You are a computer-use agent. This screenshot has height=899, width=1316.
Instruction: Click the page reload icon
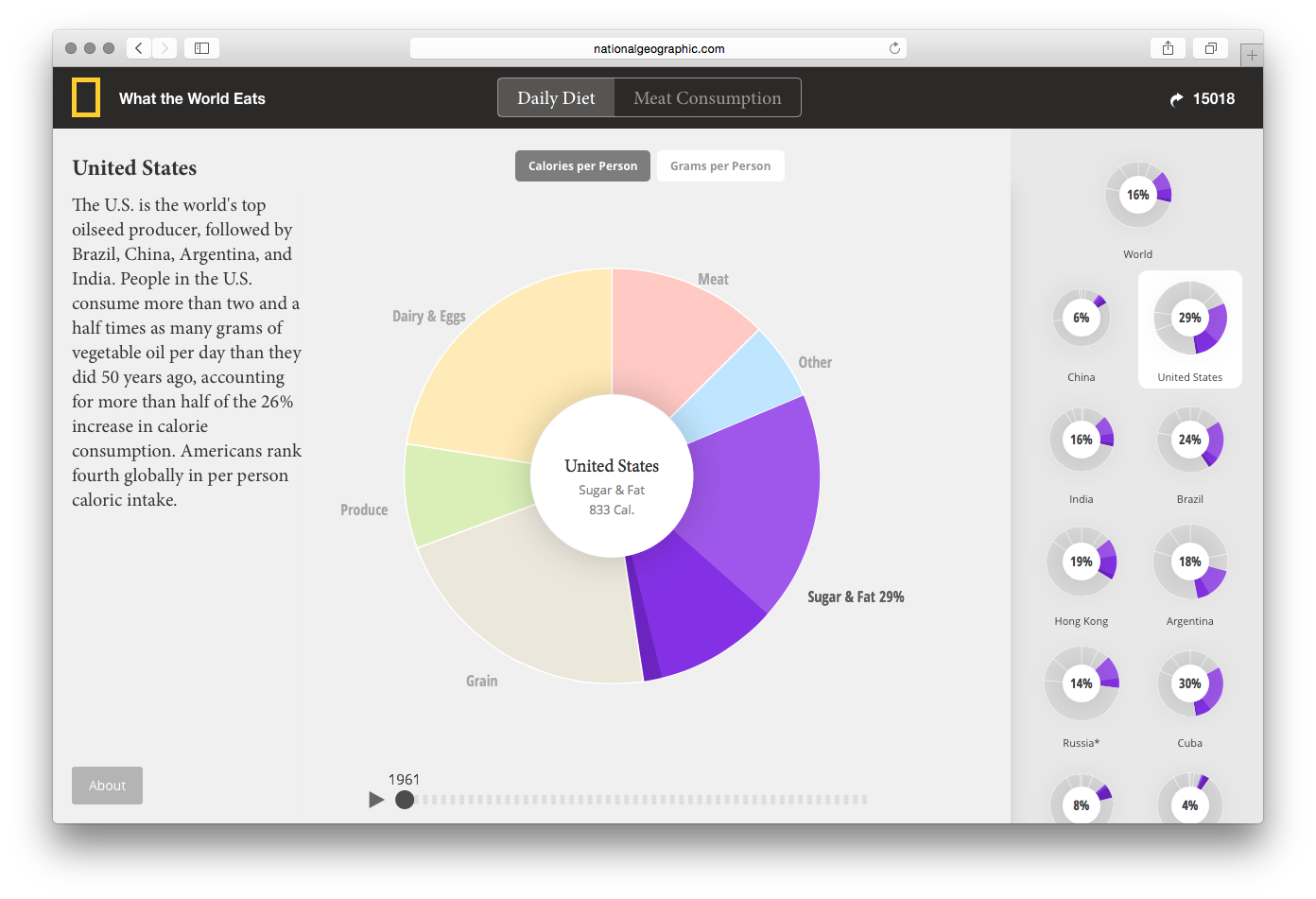coord(894,48)
